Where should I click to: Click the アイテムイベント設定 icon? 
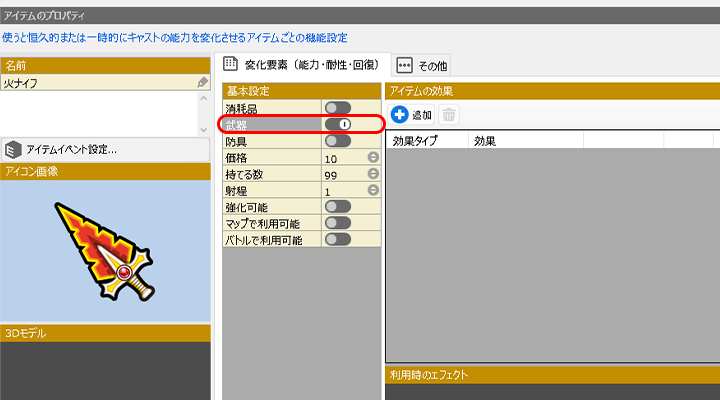click(x=13, y=149)
